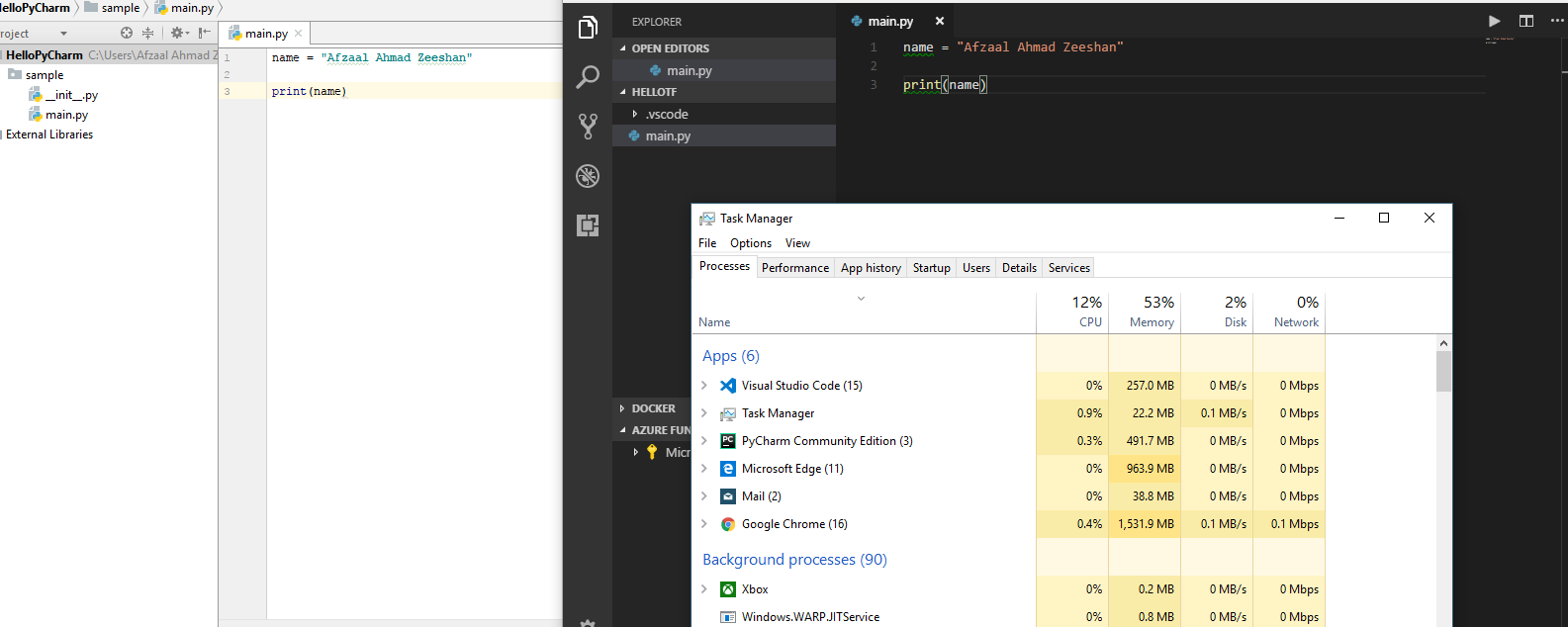
Task: Open VS Code Extensions activity icon
Action: [588, 225]
